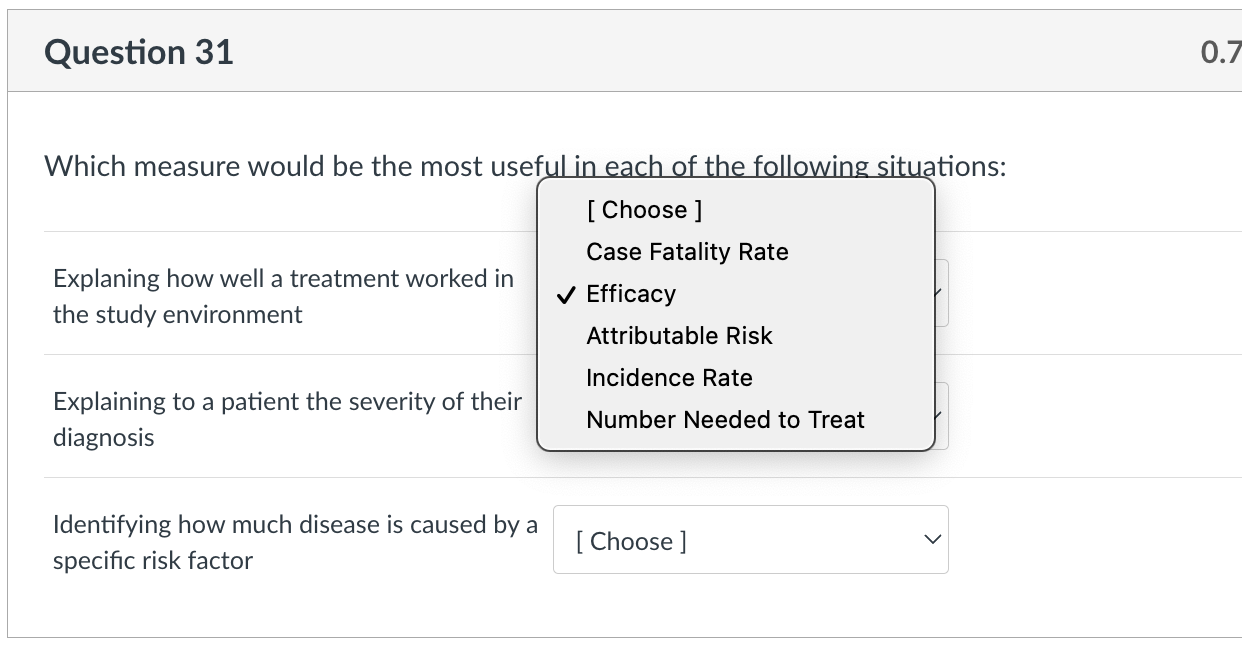Choose Case Fatality Rate from the list

pyautogui.click(x=687, y=252)
